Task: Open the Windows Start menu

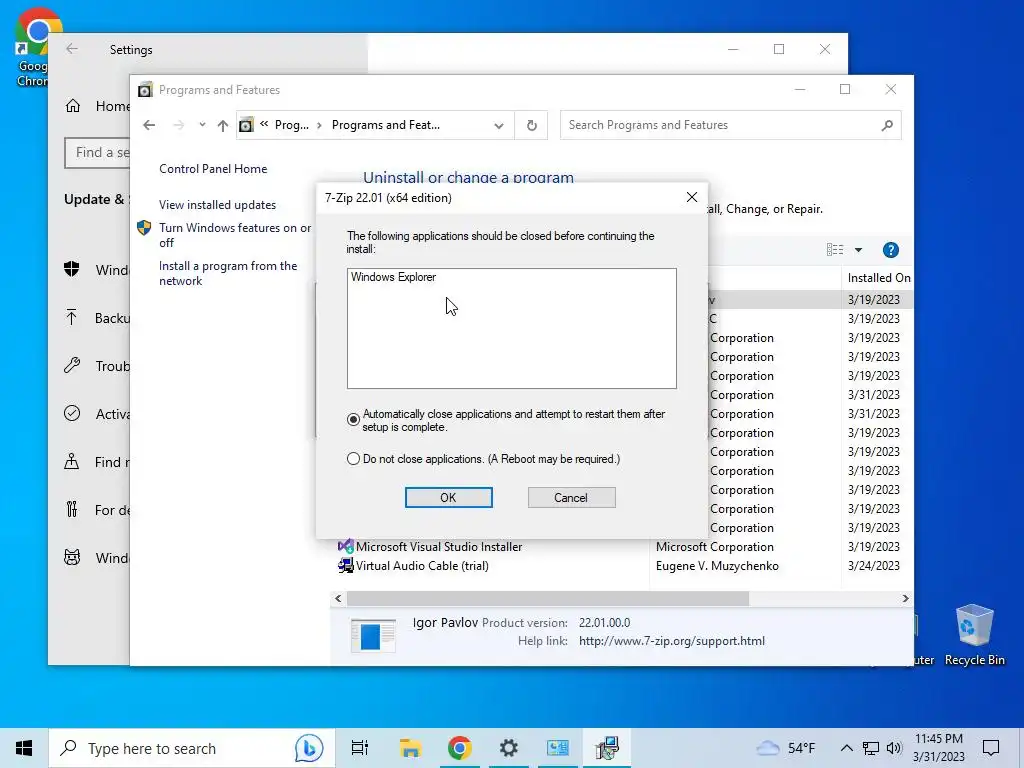Action: (x=24, y=748)
